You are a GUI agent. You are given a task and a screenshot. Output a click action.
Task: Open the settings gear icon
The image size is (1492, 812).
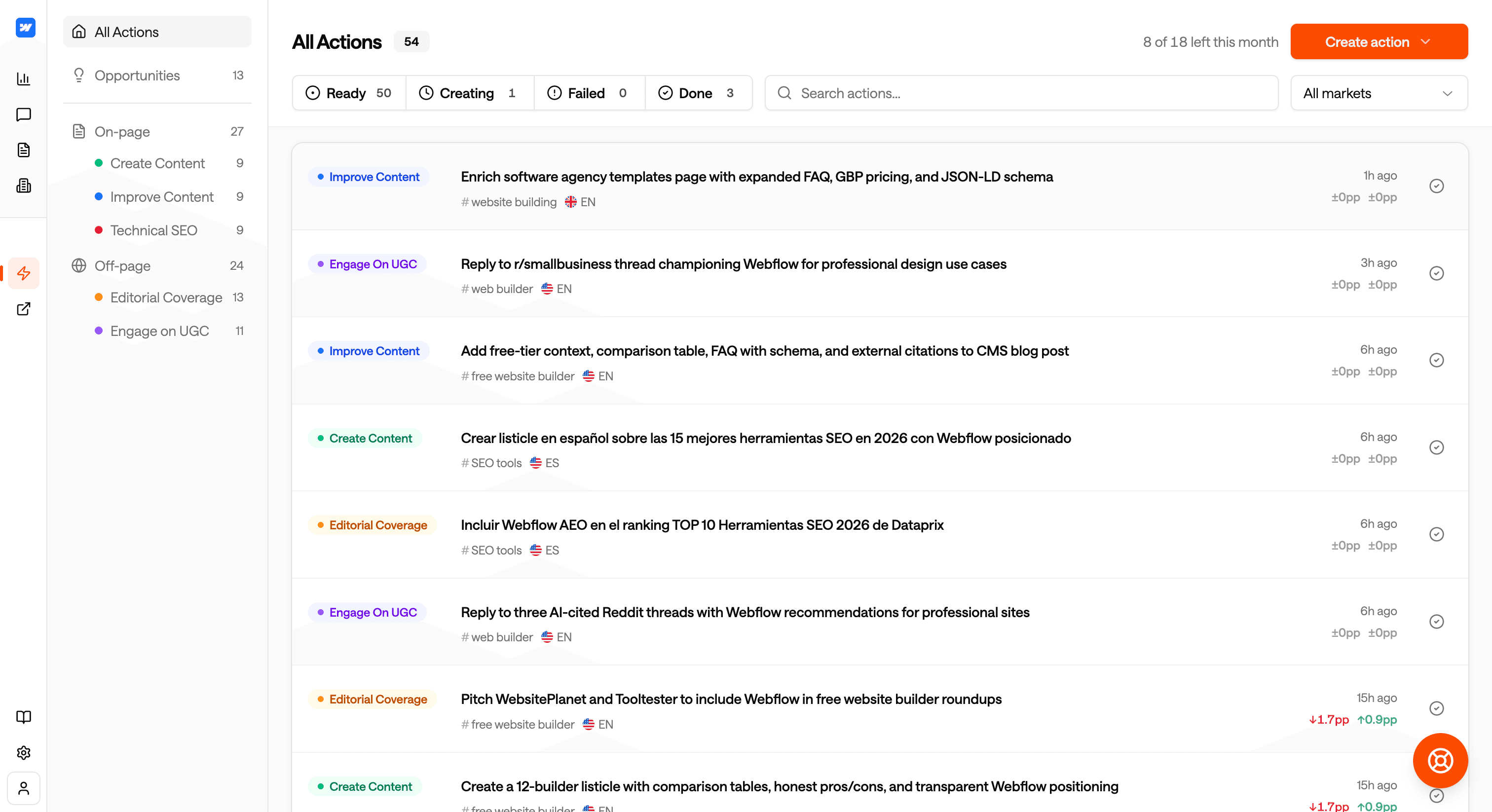pos(24,753)
